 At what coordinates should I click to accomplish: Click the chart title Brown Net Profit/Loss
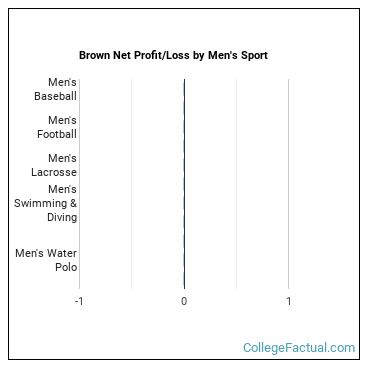click(173, 55)
